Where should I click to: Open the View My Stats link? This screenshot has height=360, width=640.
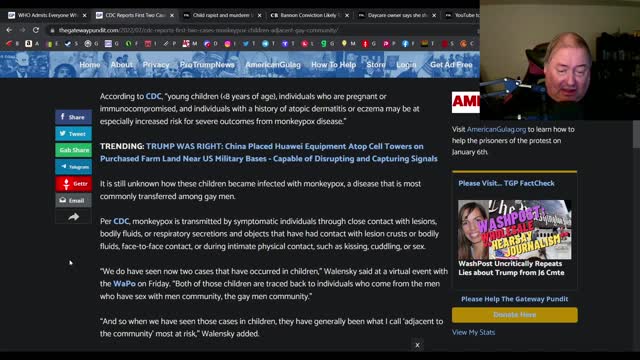click(473, 332)
